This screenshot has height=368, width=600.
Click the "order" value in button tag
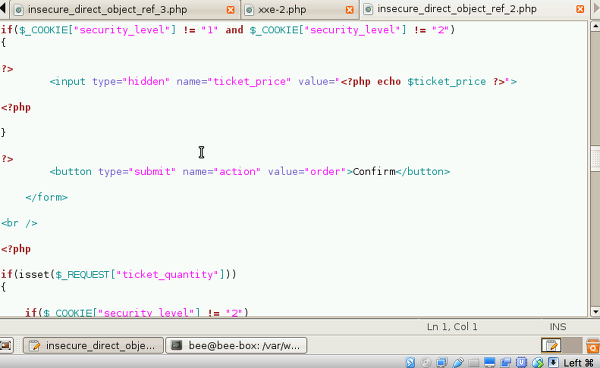tap(325, 171)
